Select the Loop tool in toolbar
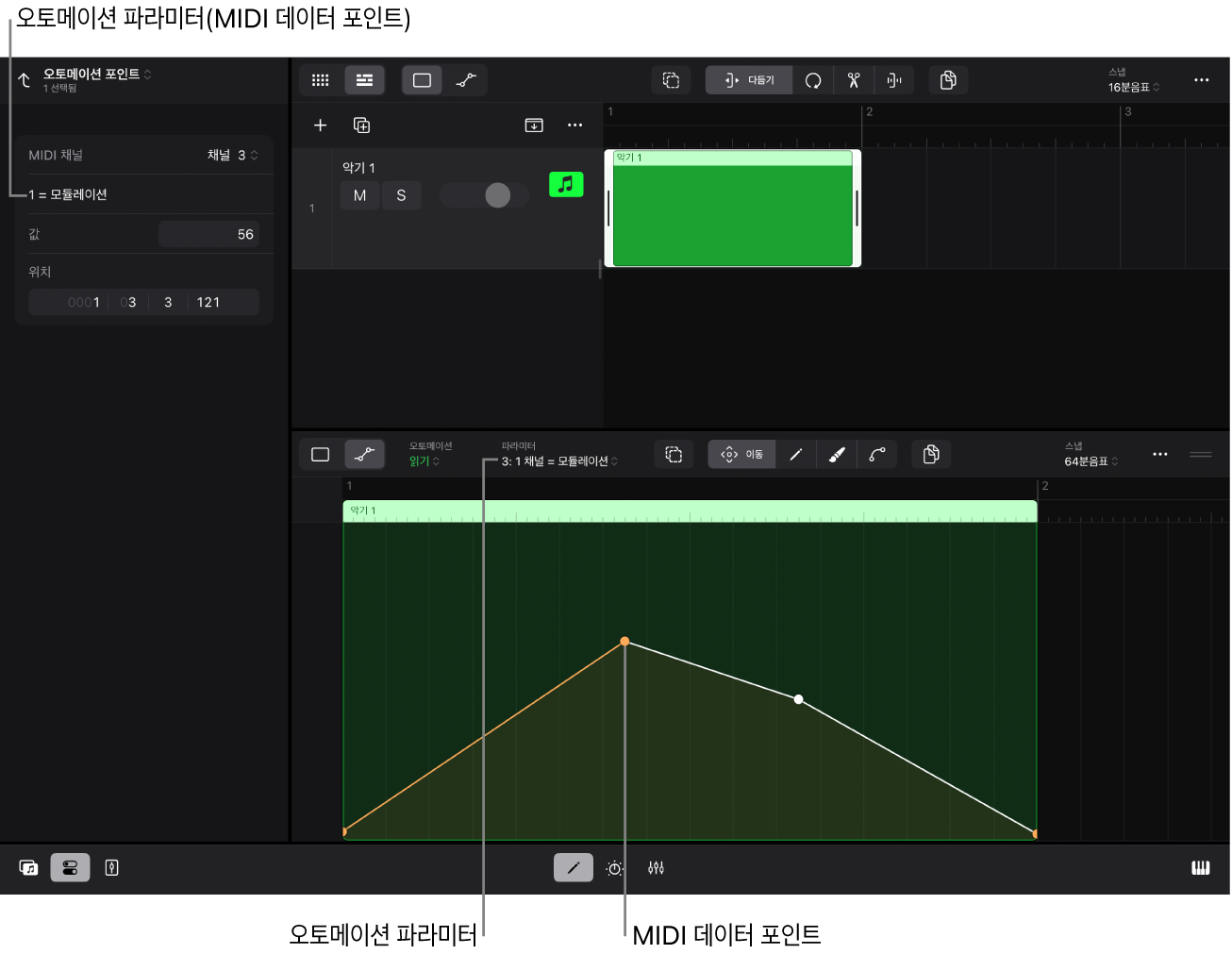Image resolution: width=1232 pixels, height=954 pixels. tap(813, 80)
